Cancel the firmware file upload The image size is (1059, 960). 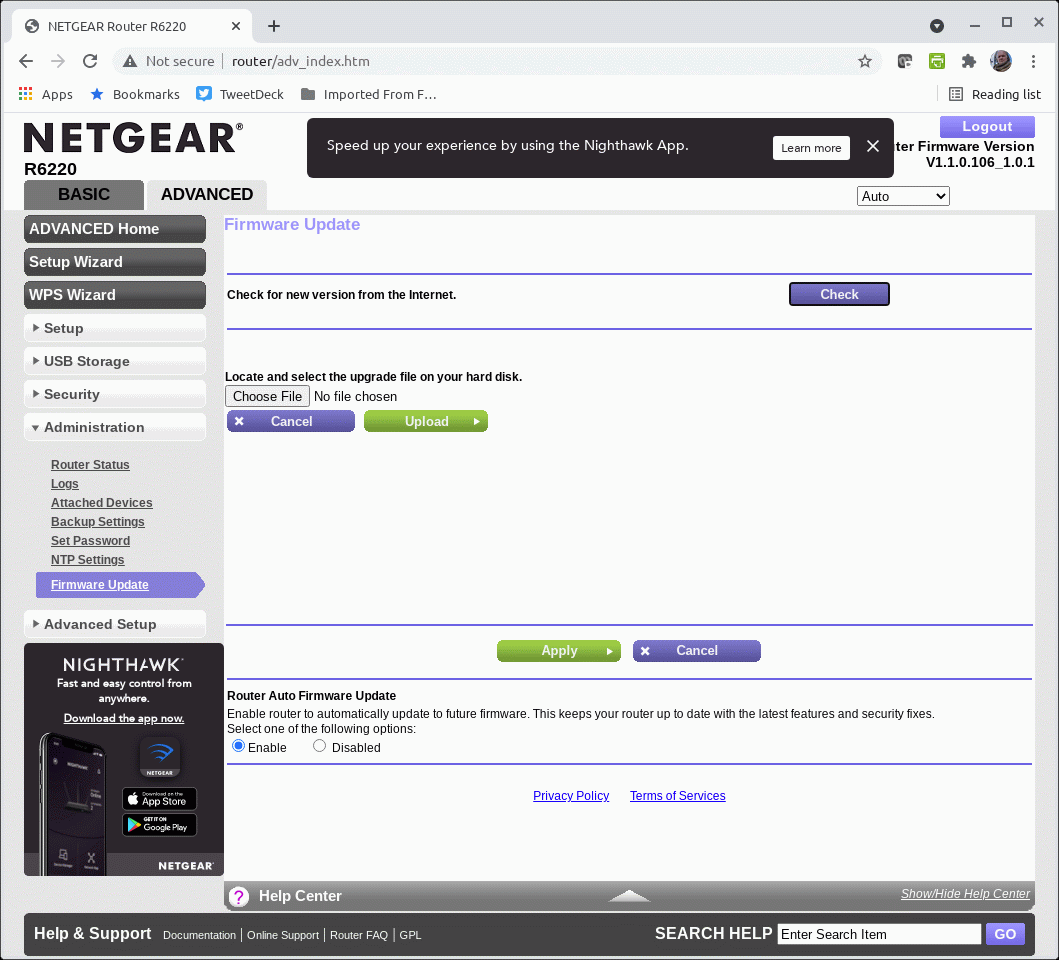tap(290, 422)
